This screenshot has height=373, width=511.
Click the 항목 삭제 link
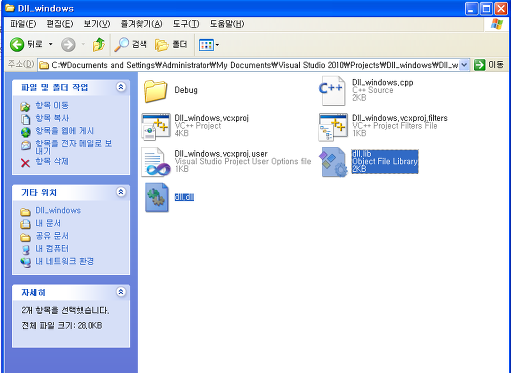[x=52, y=162]
